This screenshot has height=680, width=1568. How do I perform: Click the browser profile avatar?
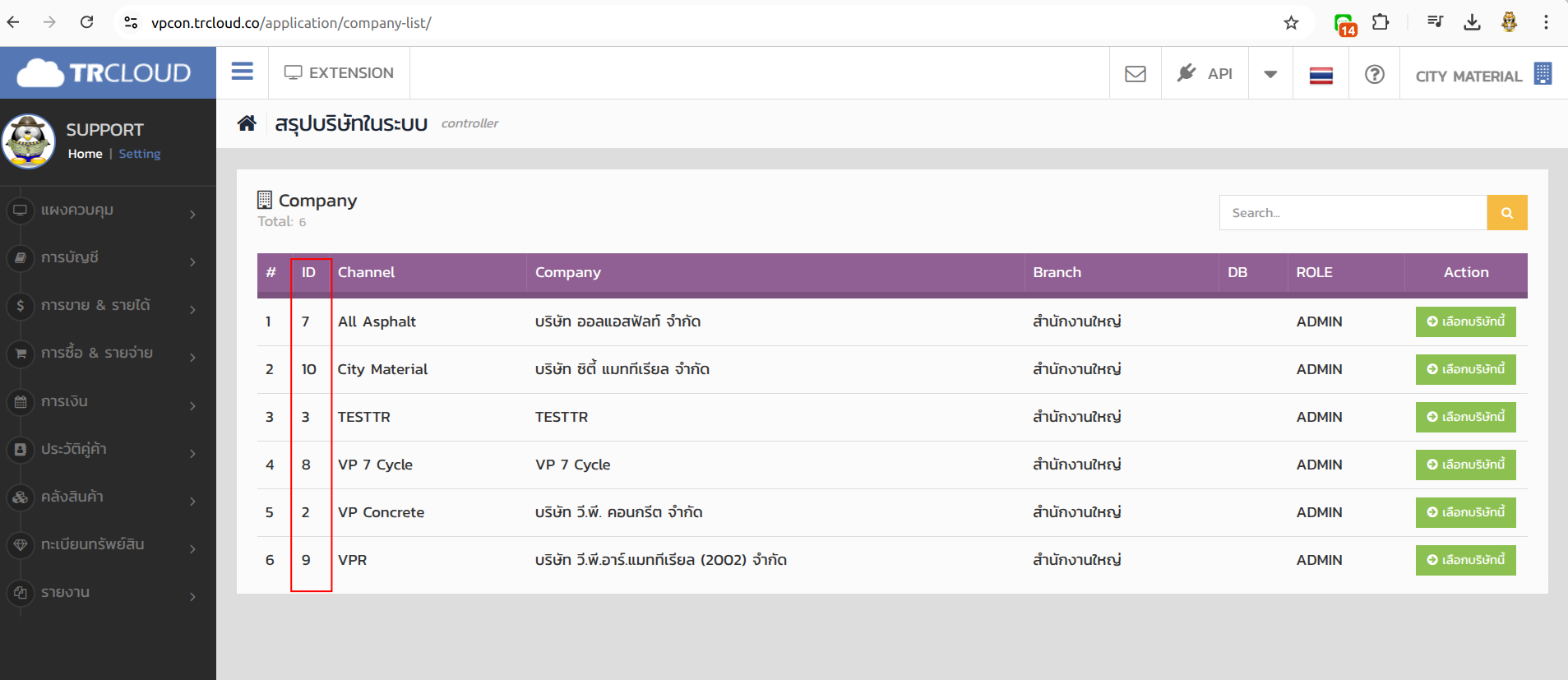(x=1509, y=22)
